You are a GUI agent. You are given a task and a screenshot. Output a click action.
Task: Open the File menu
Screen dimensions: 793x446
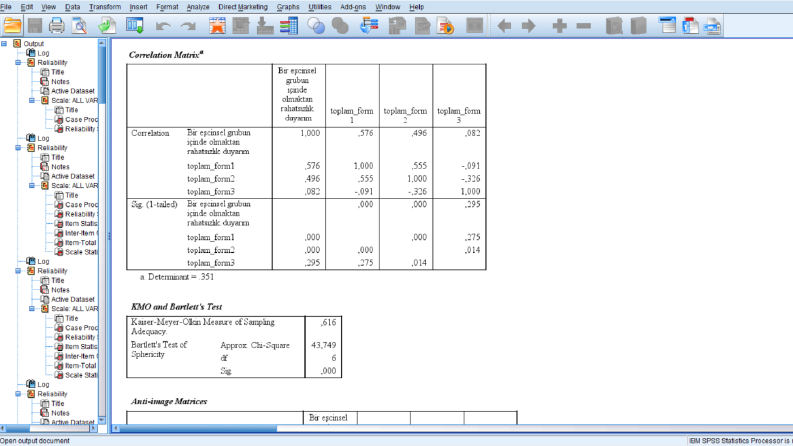pos(6,7)
